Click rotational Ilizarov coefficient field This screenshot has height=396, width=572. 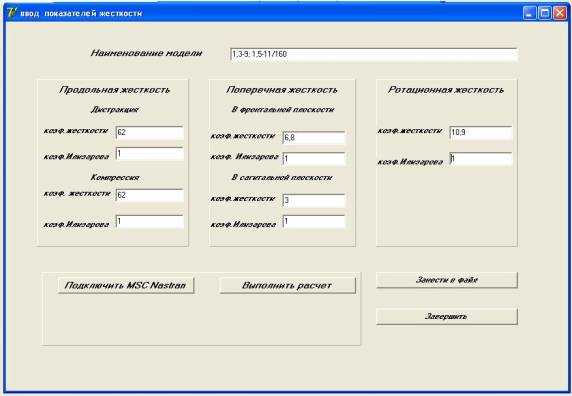(481, 159)
